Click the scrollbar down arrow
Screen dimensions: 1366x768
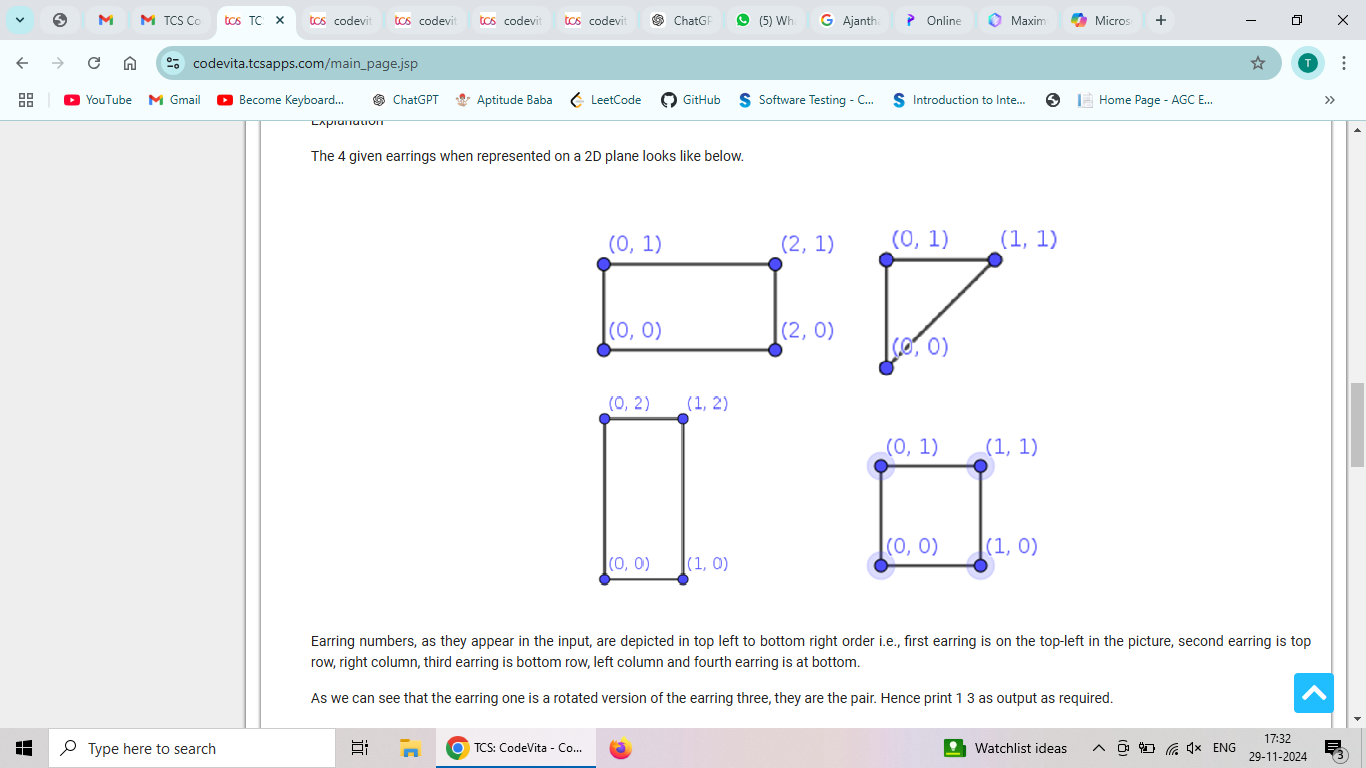point(1357,719)
